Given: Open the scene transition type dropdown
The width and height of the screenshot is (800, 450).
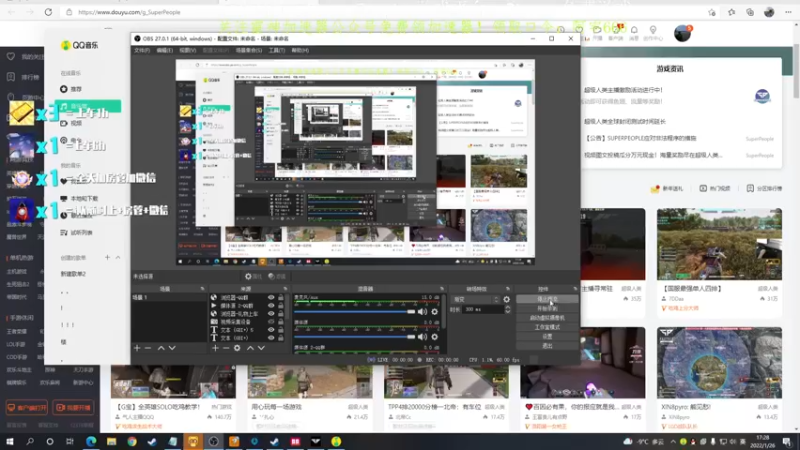Looking at the screenshot, I should click(x=475, y=299).
